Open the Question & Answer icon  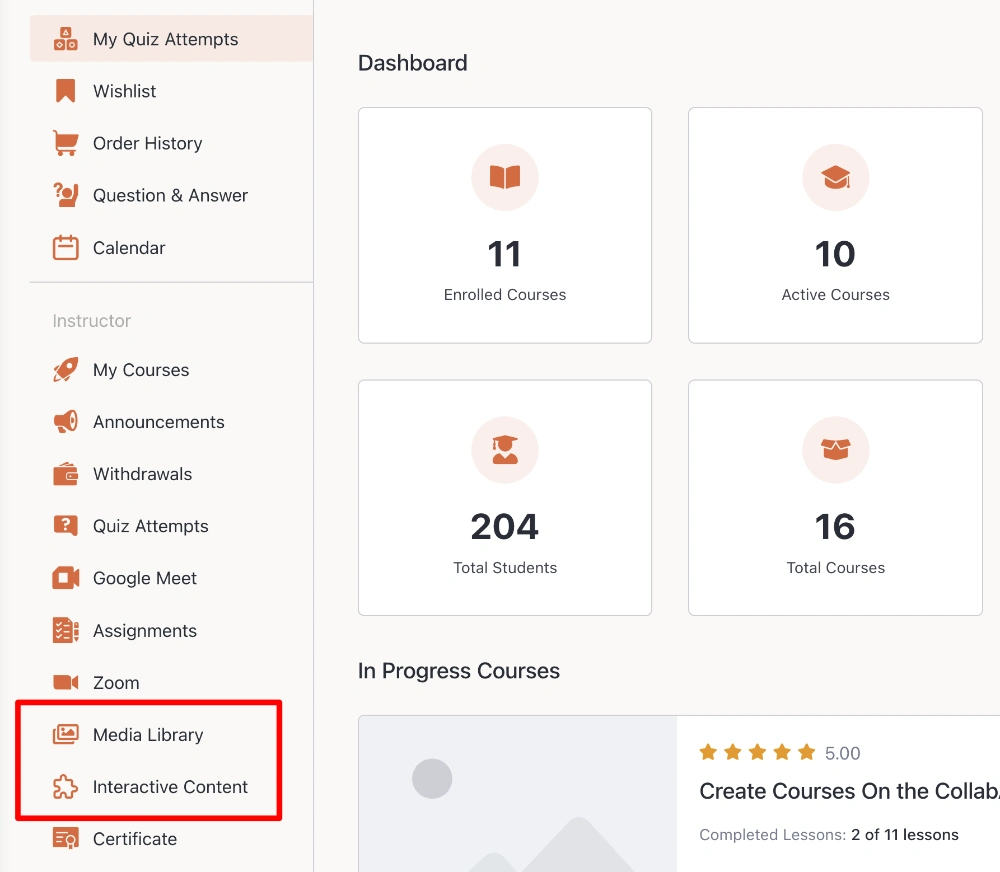click(64, 194)
